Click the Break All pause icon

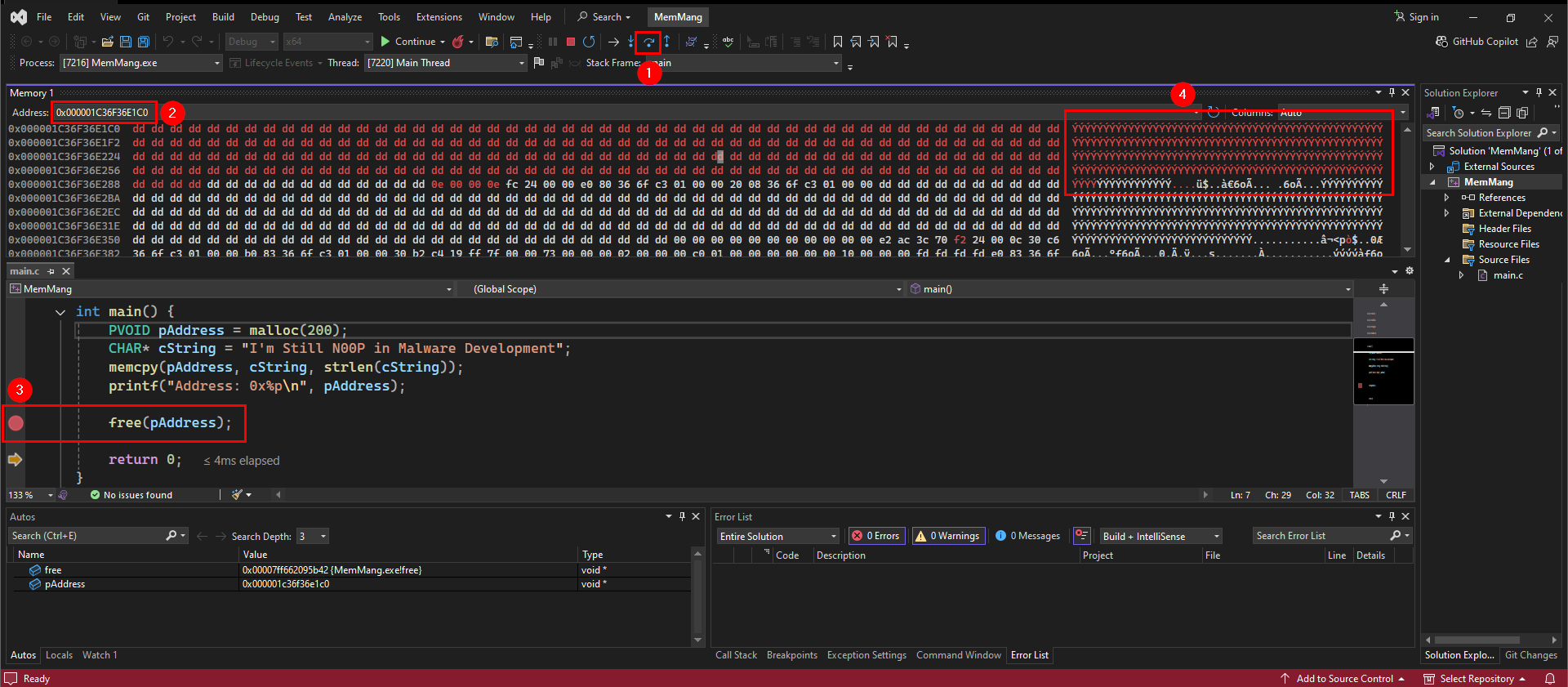click(x=553, y=42)
